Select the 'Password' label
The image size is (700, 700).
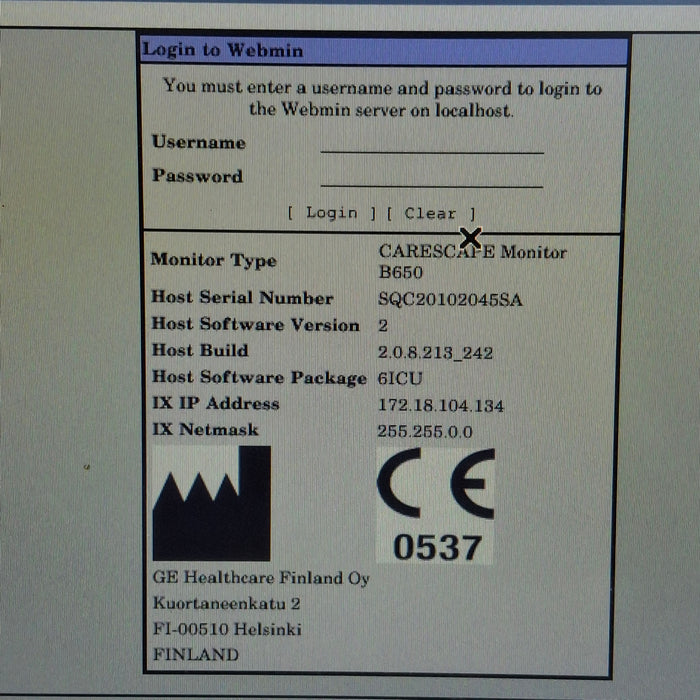click(x=198, y=175)
